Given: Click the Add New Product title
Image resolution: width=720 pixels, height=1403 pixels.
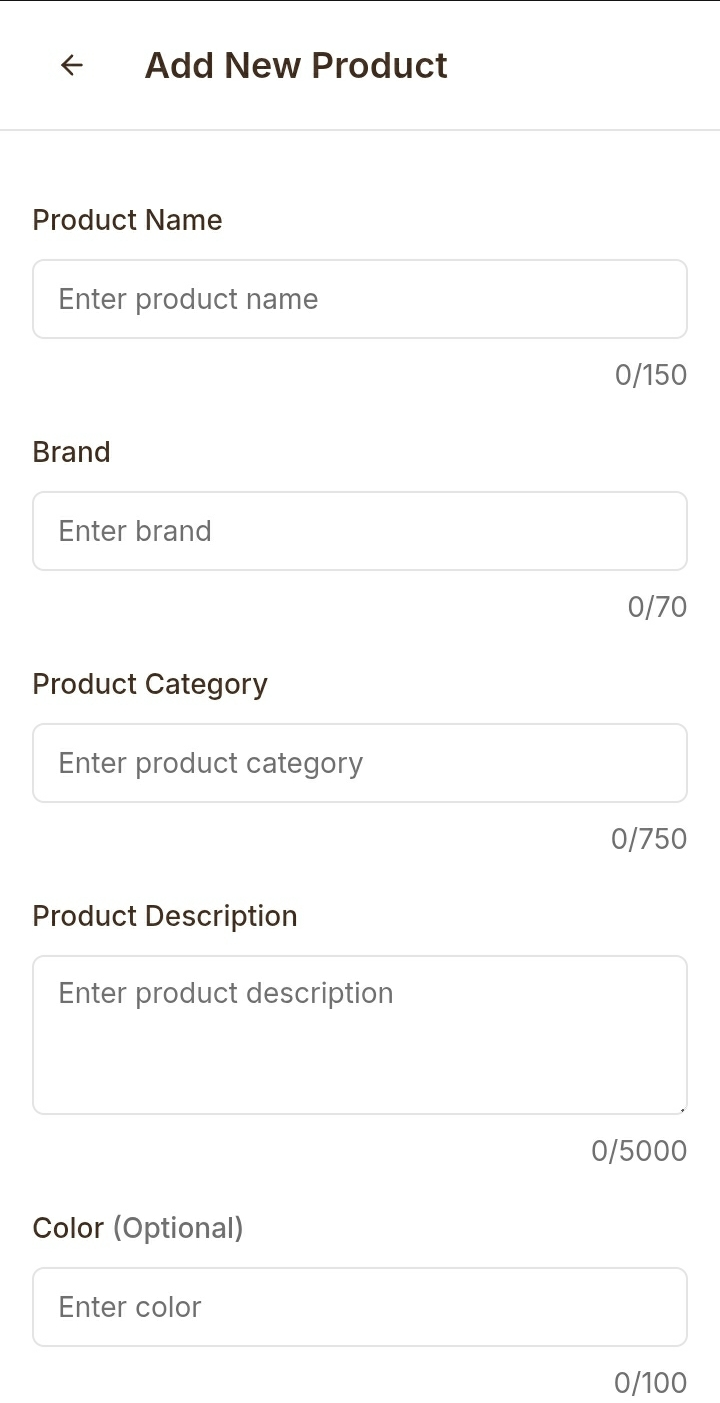Looking at the screenshot, I should [x=296, y=65].
